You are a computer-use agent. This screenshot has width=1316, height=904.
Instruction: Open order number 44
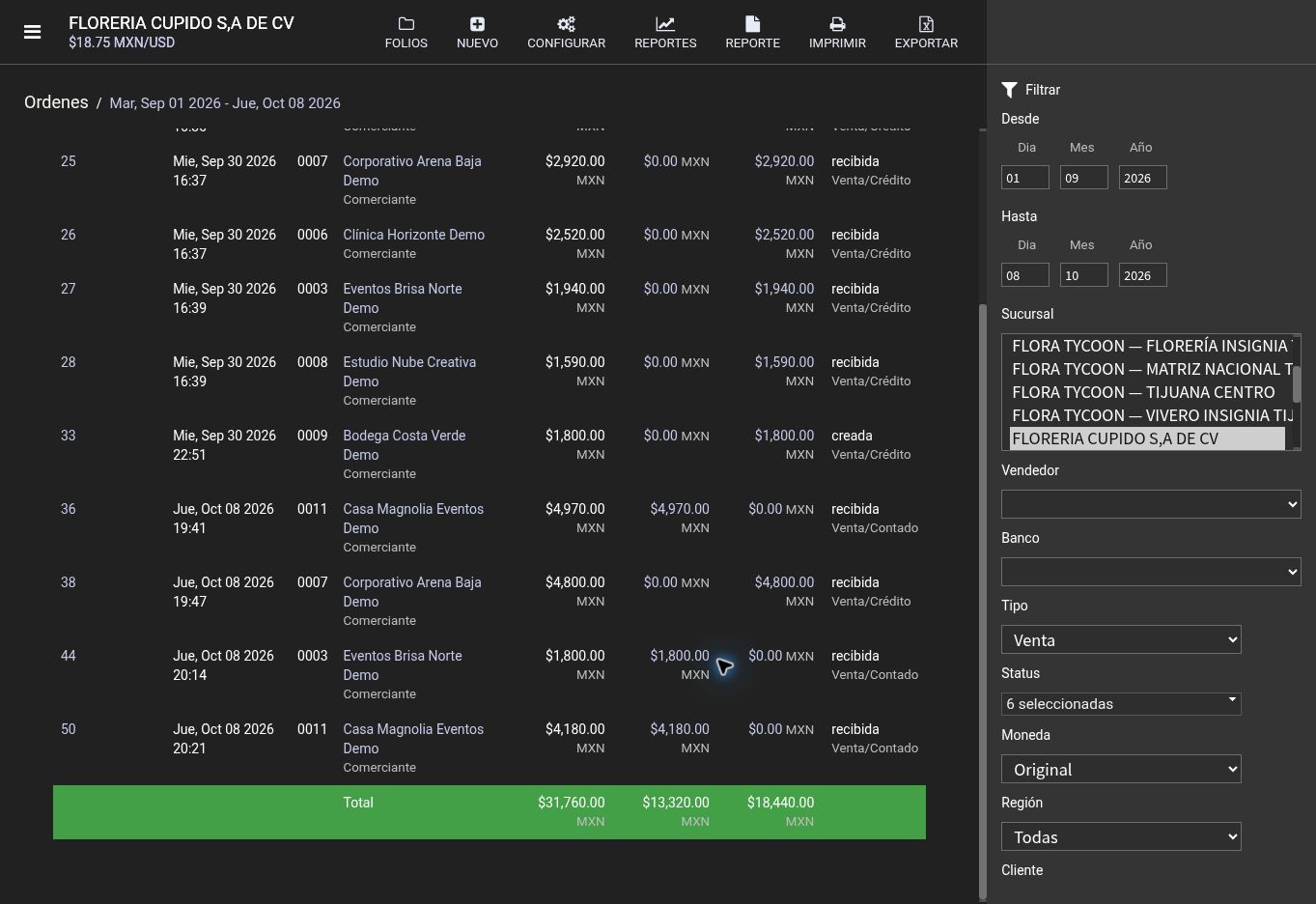pos(68,656)
